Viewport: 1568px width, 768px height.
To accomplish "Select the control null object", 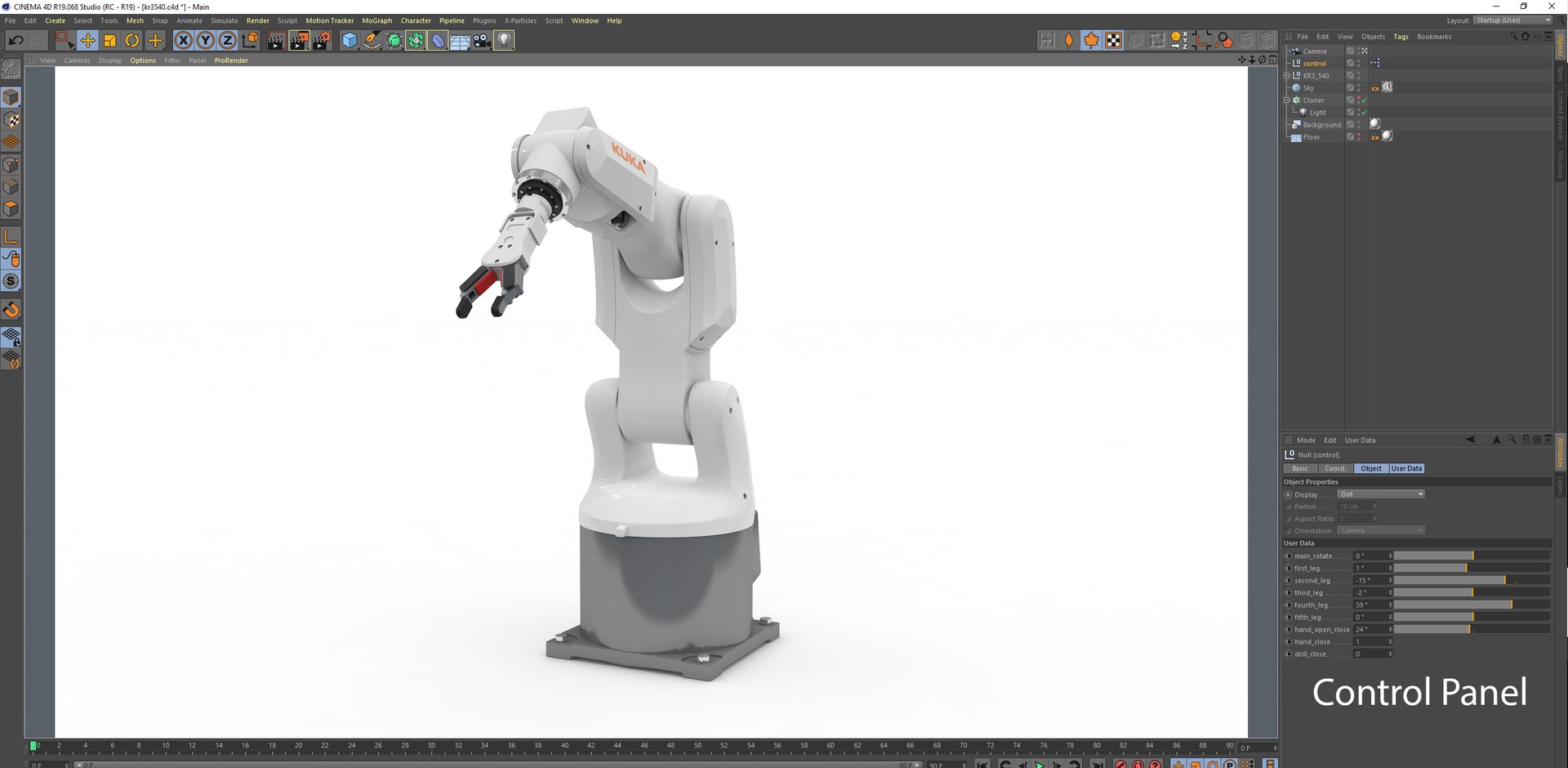I will pyautogui.click(x=1314, y=64).
